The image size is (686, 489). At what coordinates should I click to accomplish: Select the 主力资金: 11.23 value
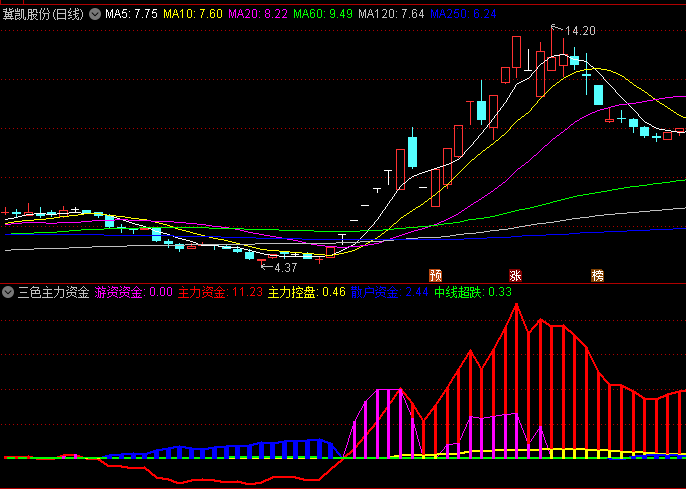(220, 292)
